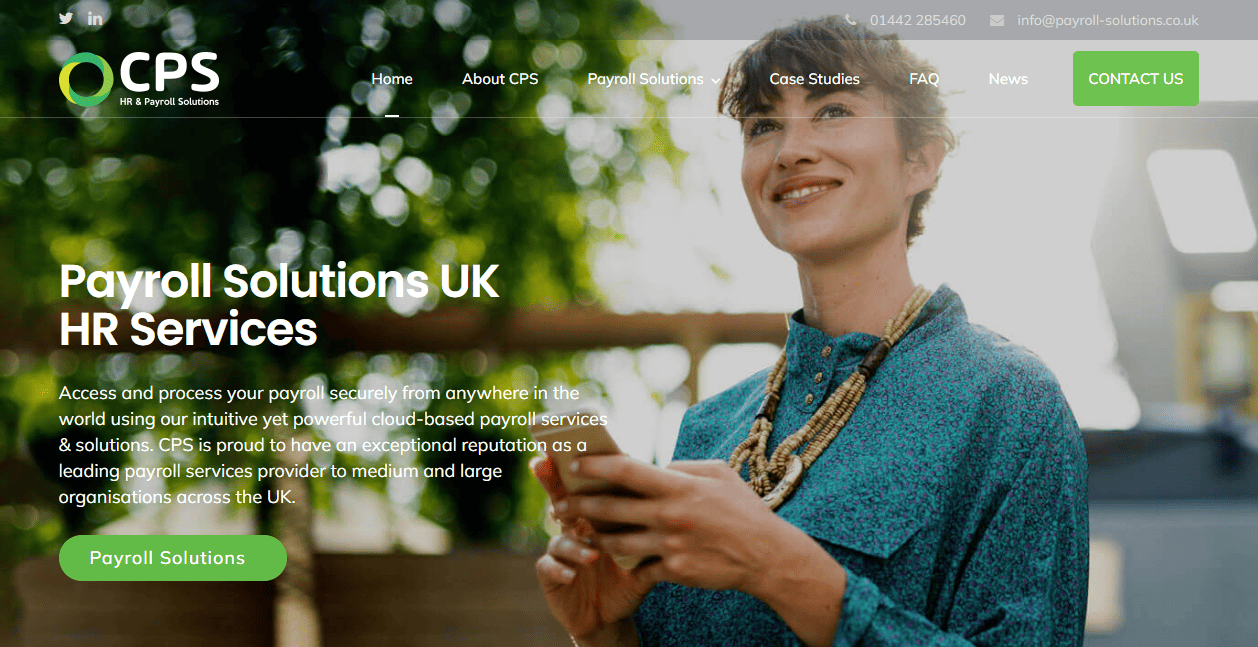Click the envelope email icon
The height and width of the screenshot is (647, 1258).
click(997, 20)
